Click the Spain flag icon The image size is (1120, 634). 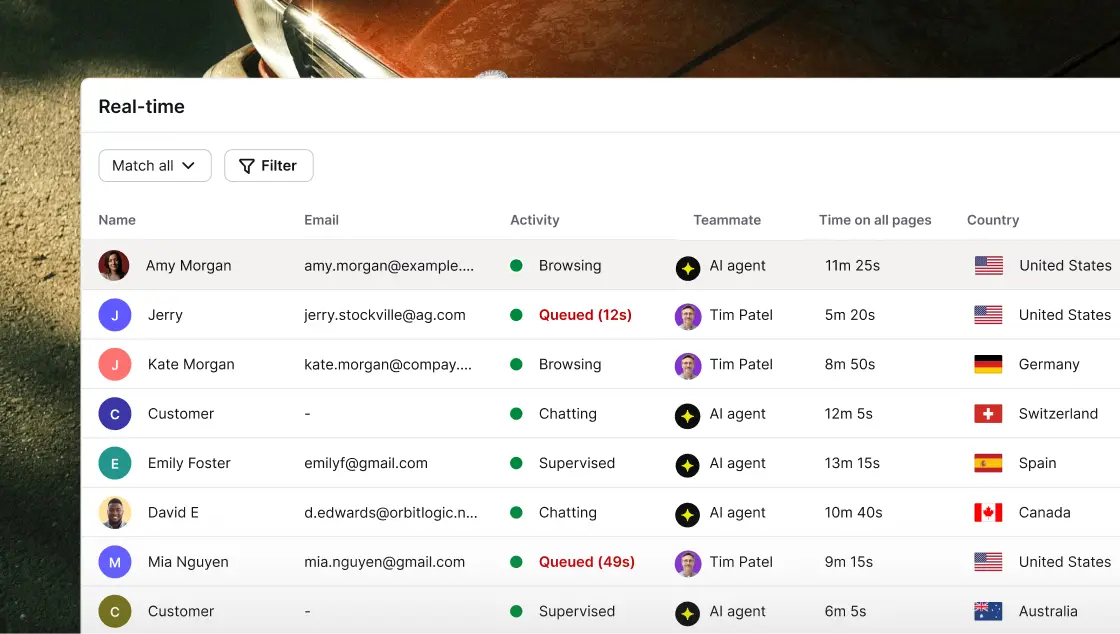click(x=988, y=463)
